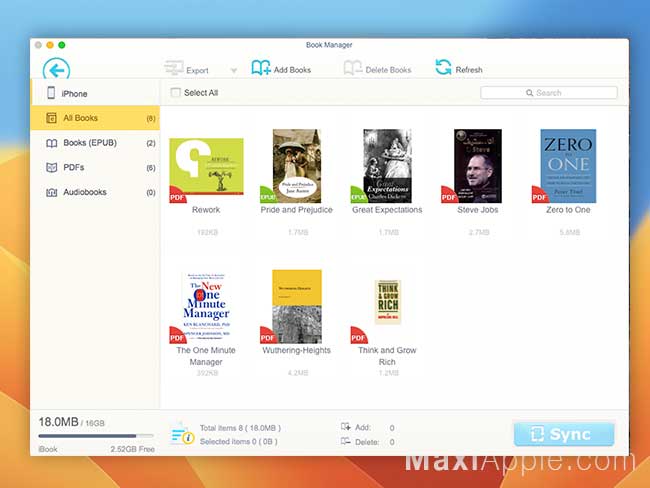Select the Think and Grow Rich cover
Image resolution: width=650 pixels, height=488 pixels.
(x=388, y=302)
